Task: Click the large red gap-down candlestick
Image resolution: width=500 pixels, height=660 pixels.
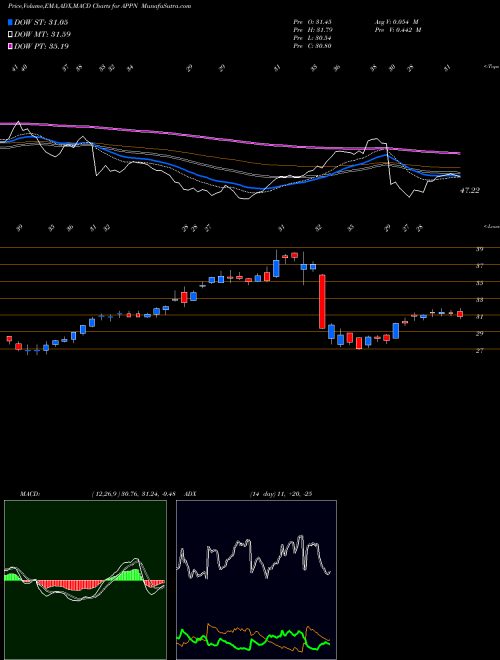Action: [x=322, y=301]
